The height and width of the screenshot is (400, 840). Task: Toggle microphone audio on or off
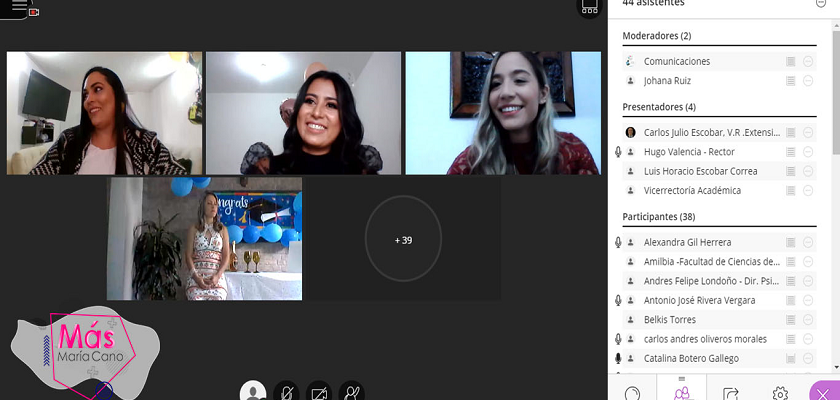(x=286, y=391)
